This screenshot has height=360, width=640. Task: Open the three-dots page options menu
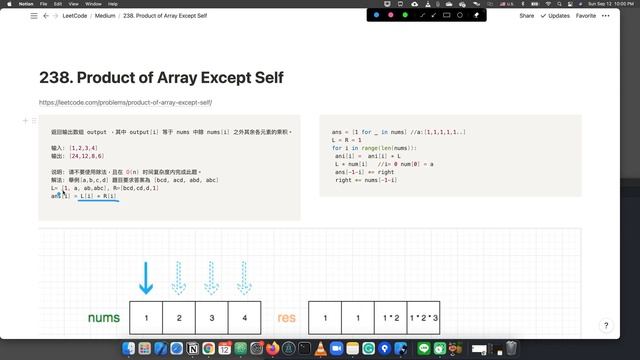pyautogui.click(x=606, y=16)
